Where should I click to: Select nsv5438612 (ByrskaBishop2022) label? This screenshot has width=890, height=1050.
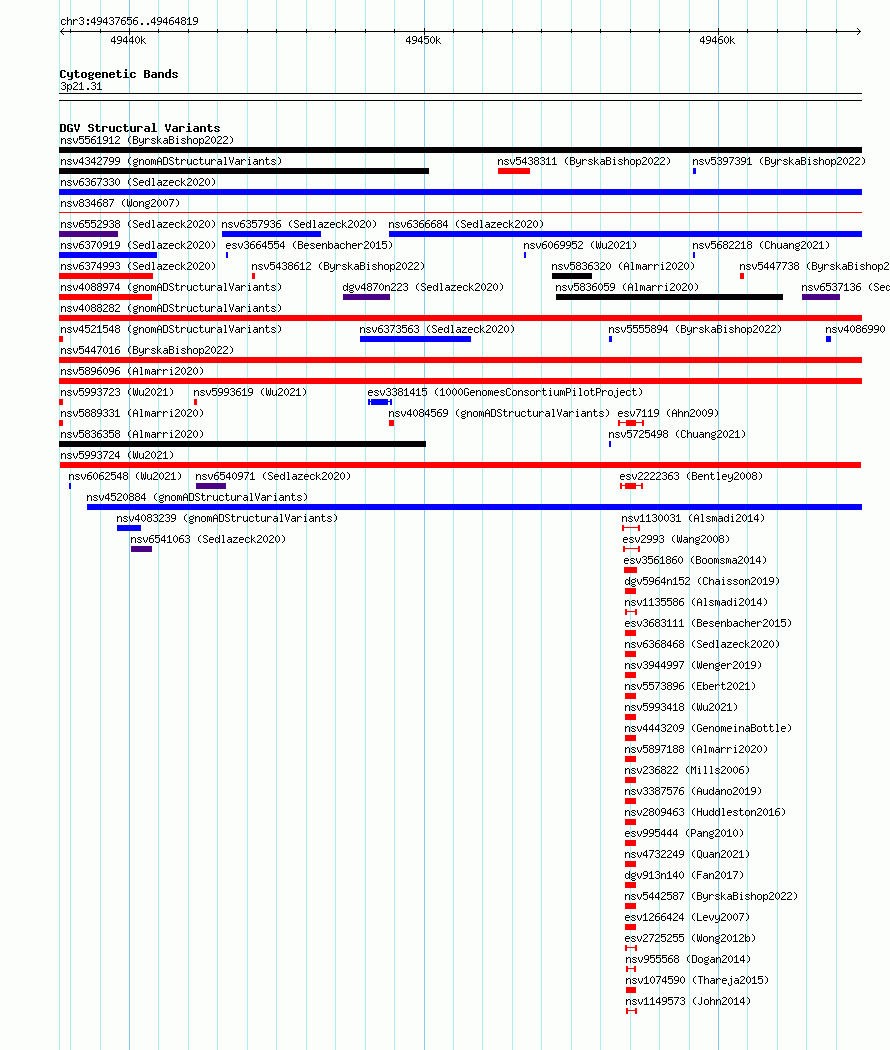(x=338, y=267)
